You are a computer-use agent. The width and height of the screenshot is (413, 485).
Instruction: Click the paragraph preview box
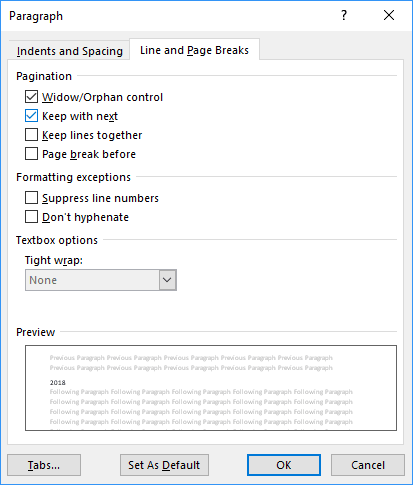click(211, 388)
